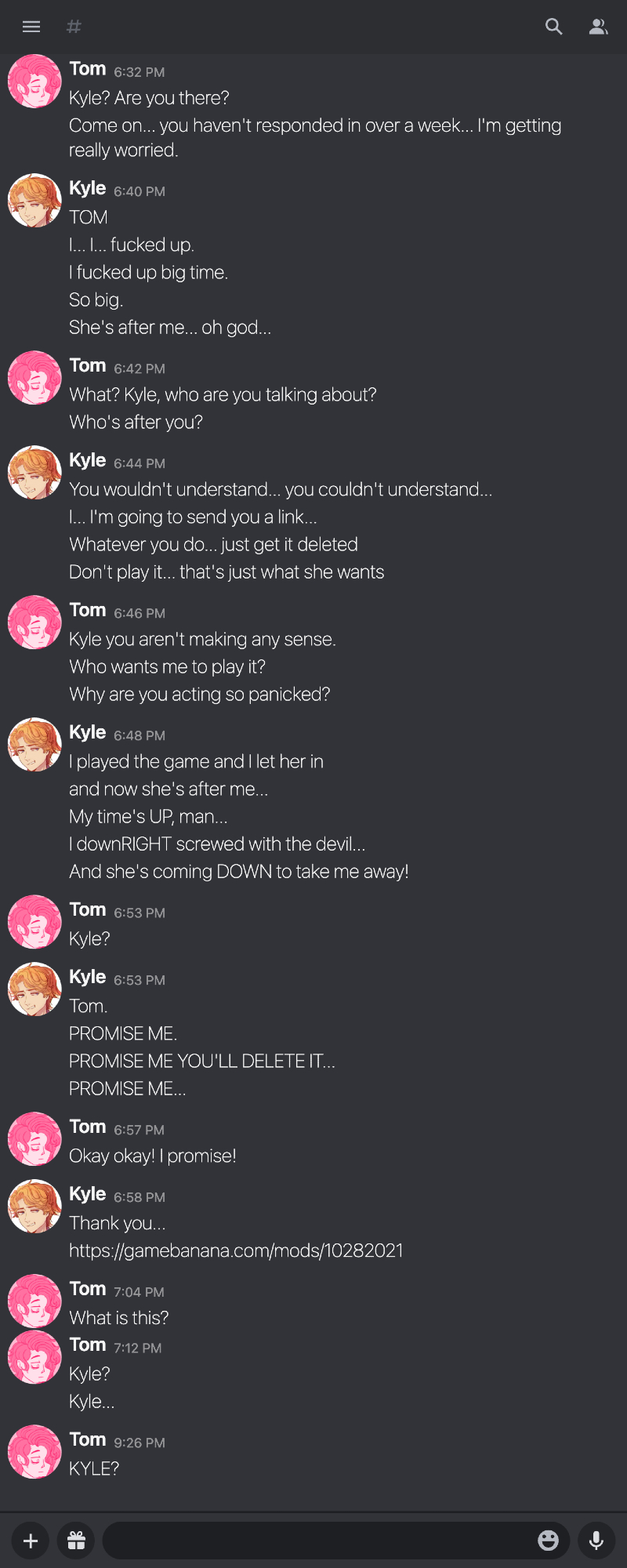This screenshot has height=1568, width=627.
Task: Open the search magnifier icon
Action: point(554,27)
